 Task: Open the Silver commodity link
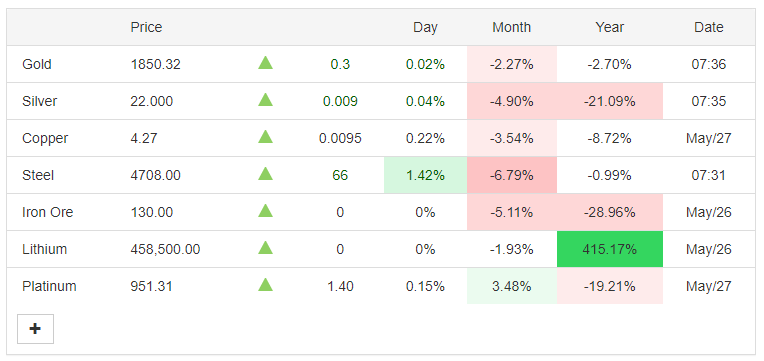[39, 101]
